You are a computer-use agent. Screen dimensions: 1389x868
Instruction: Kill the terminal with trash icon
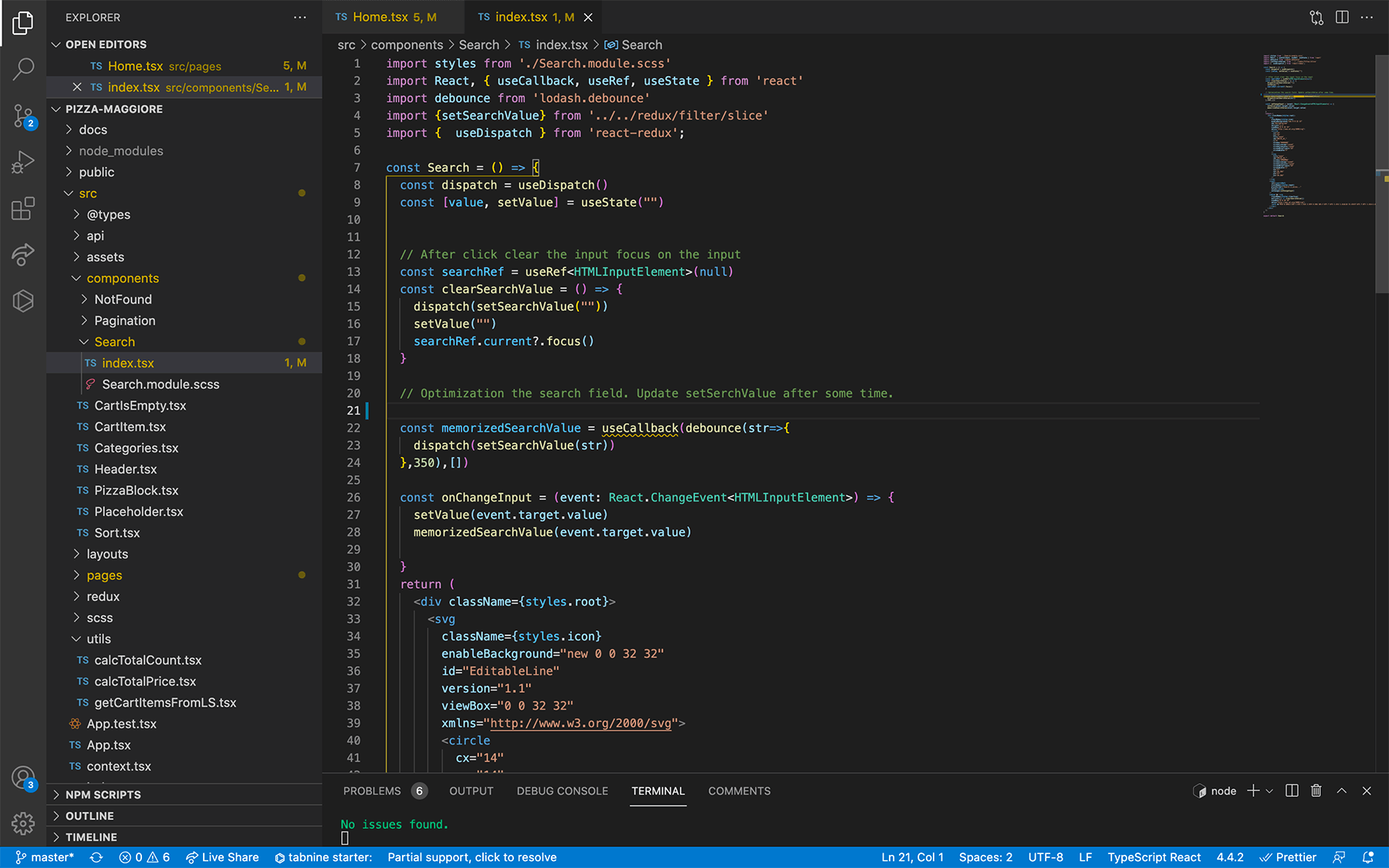(1316, 791)
